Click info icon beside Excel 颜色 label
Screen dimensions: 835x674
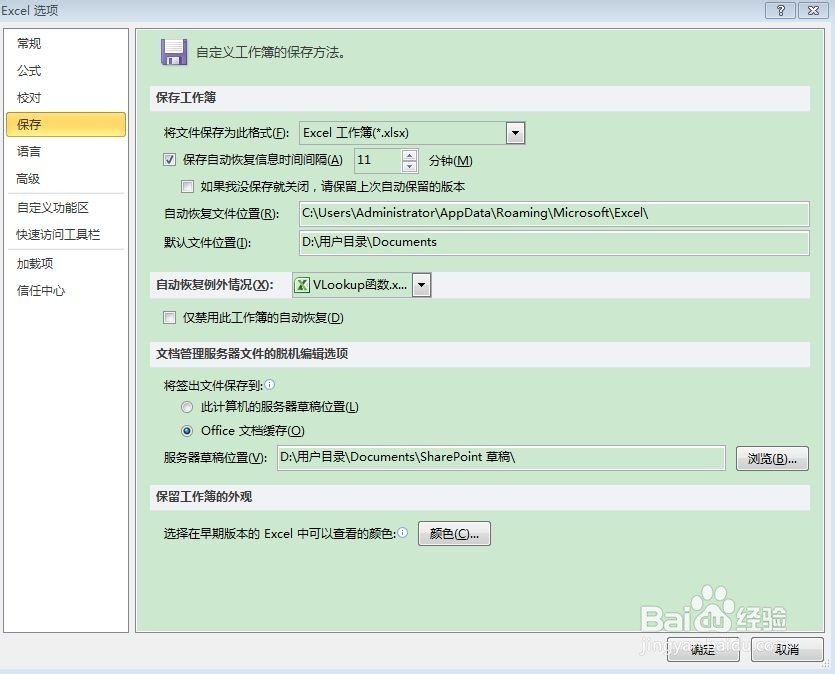click(x=403, y=532)
